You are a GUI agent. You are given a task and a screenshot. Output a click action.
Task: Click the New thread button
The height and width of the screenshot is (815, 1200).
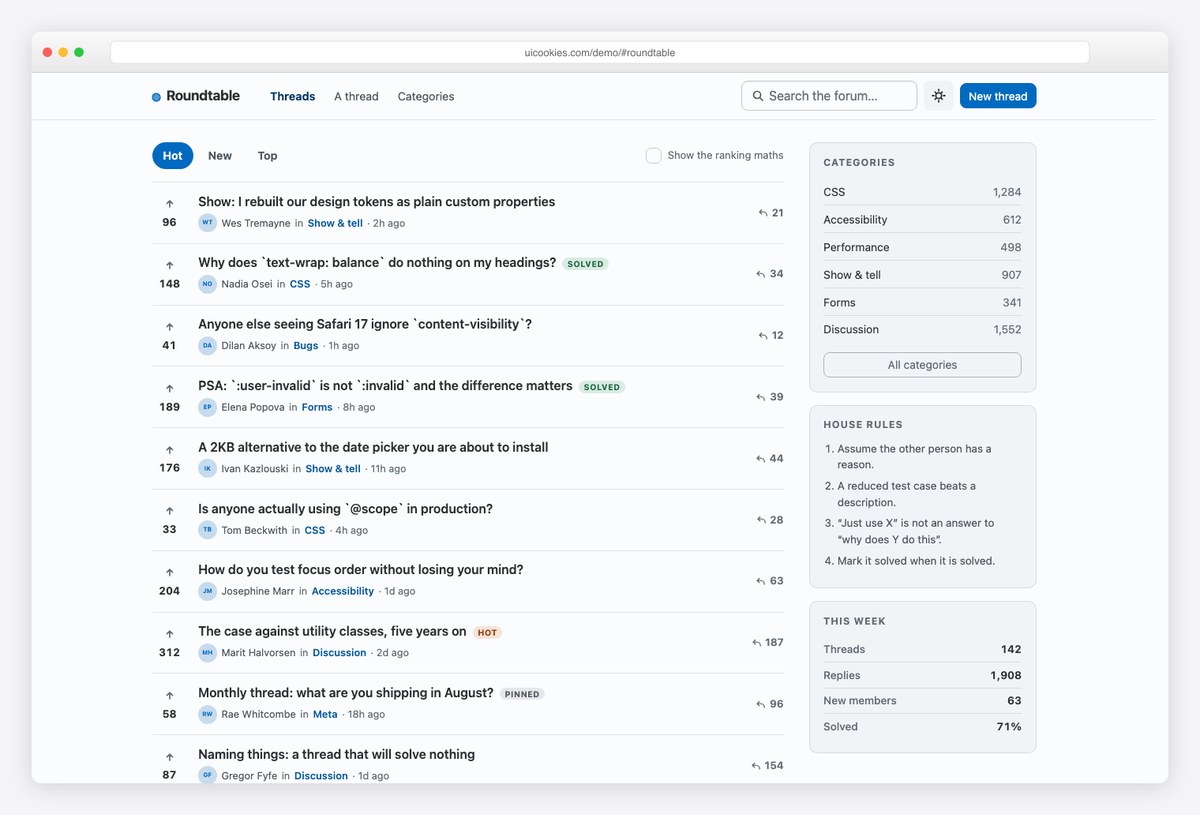click(x=998, y=96)
